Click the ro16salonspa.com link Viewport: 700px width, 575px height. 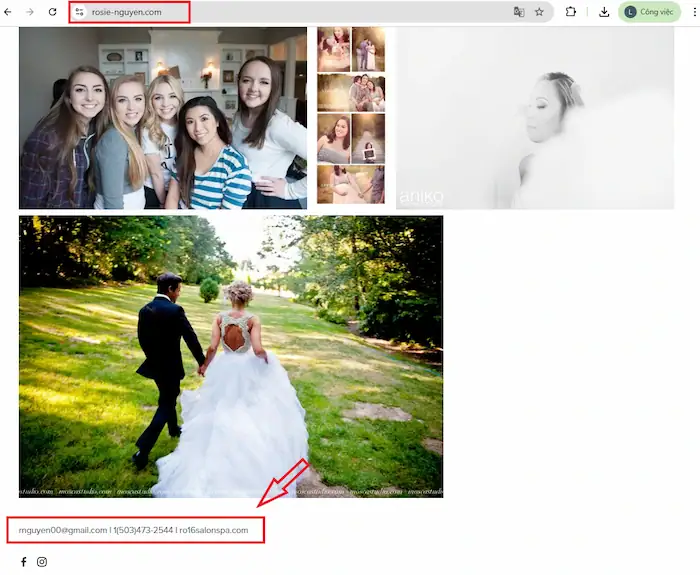pyautogui.click(x=213, y=530)
